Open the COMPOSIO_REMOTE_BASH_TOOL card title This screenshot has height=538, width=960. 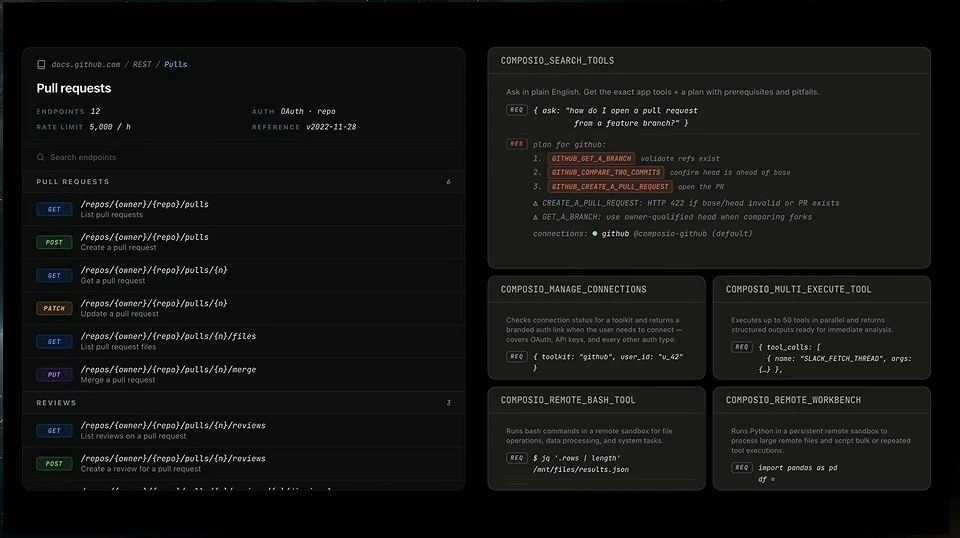click(x=568, y=400)
